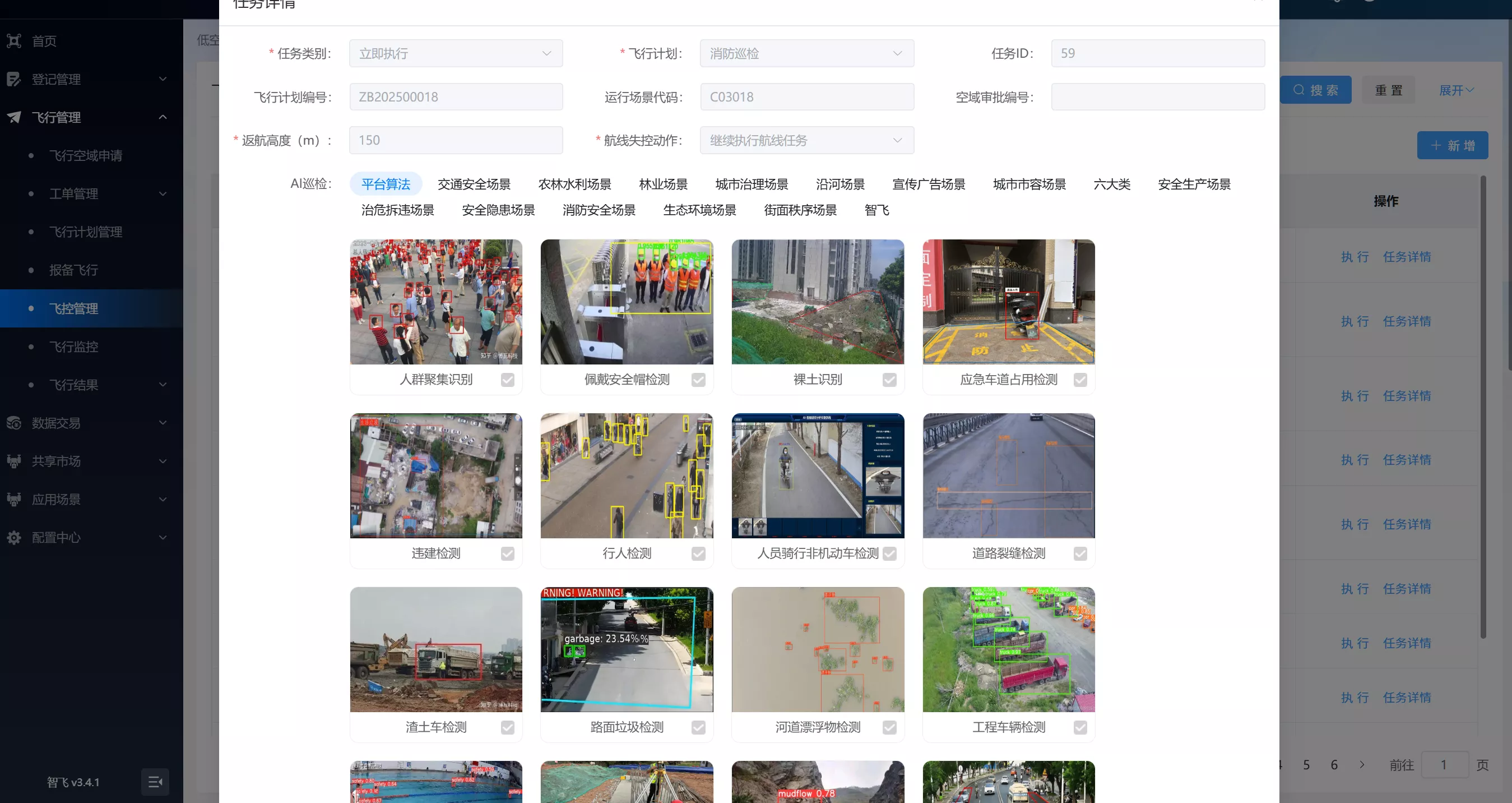Screen dimensions: 1512x803
Task: Expand the 应用场景 menu chevron
Action: pos(163,499)
